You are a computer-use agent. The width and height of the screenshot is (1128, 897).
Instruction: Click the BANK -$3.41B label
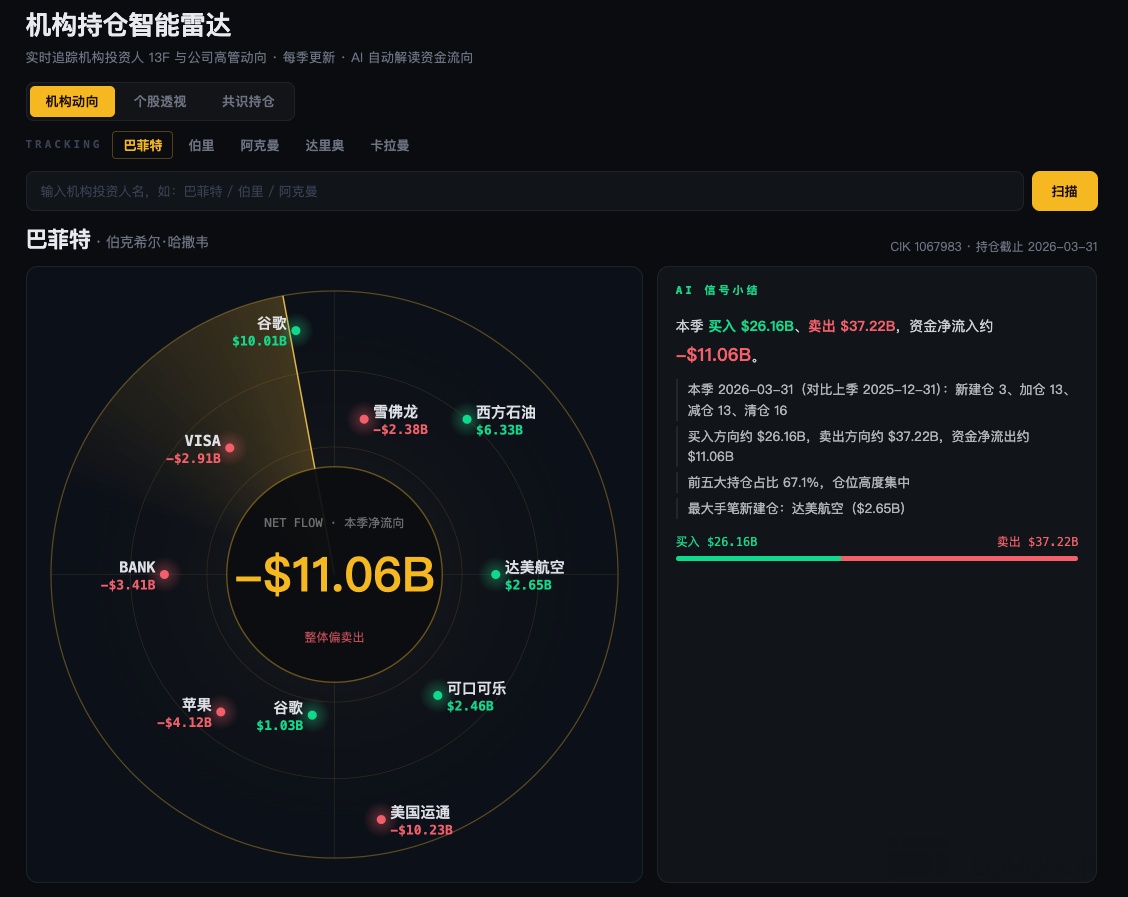[128, 575]
